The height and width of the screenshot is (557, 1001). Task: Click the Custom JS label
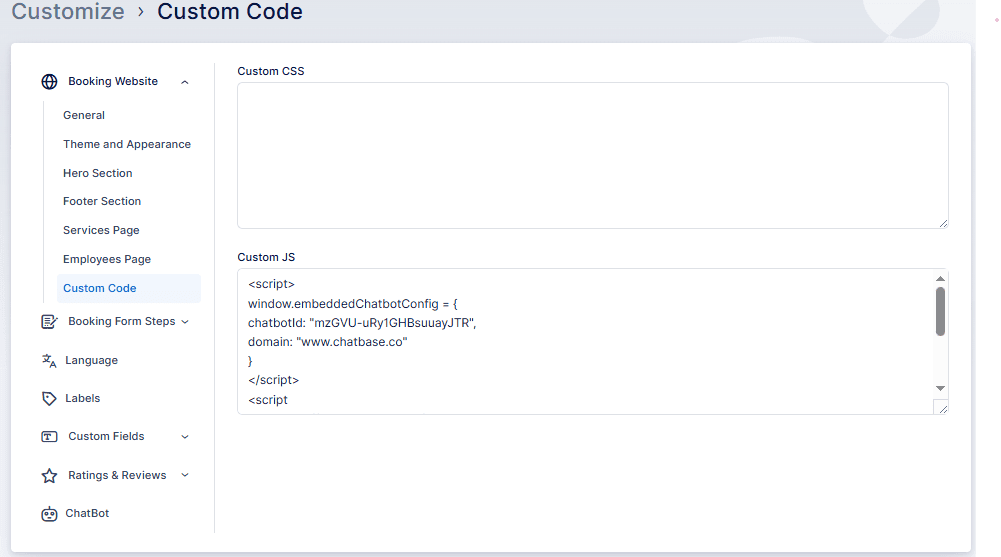266,257
